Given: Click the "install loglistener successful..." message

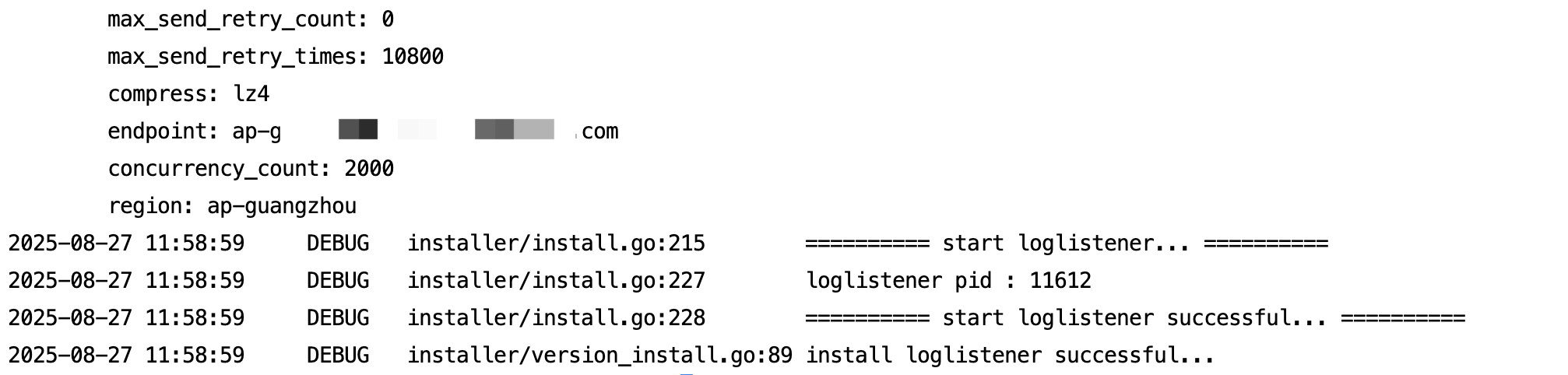Looking at the screenshot, I should click(1010, 356).
